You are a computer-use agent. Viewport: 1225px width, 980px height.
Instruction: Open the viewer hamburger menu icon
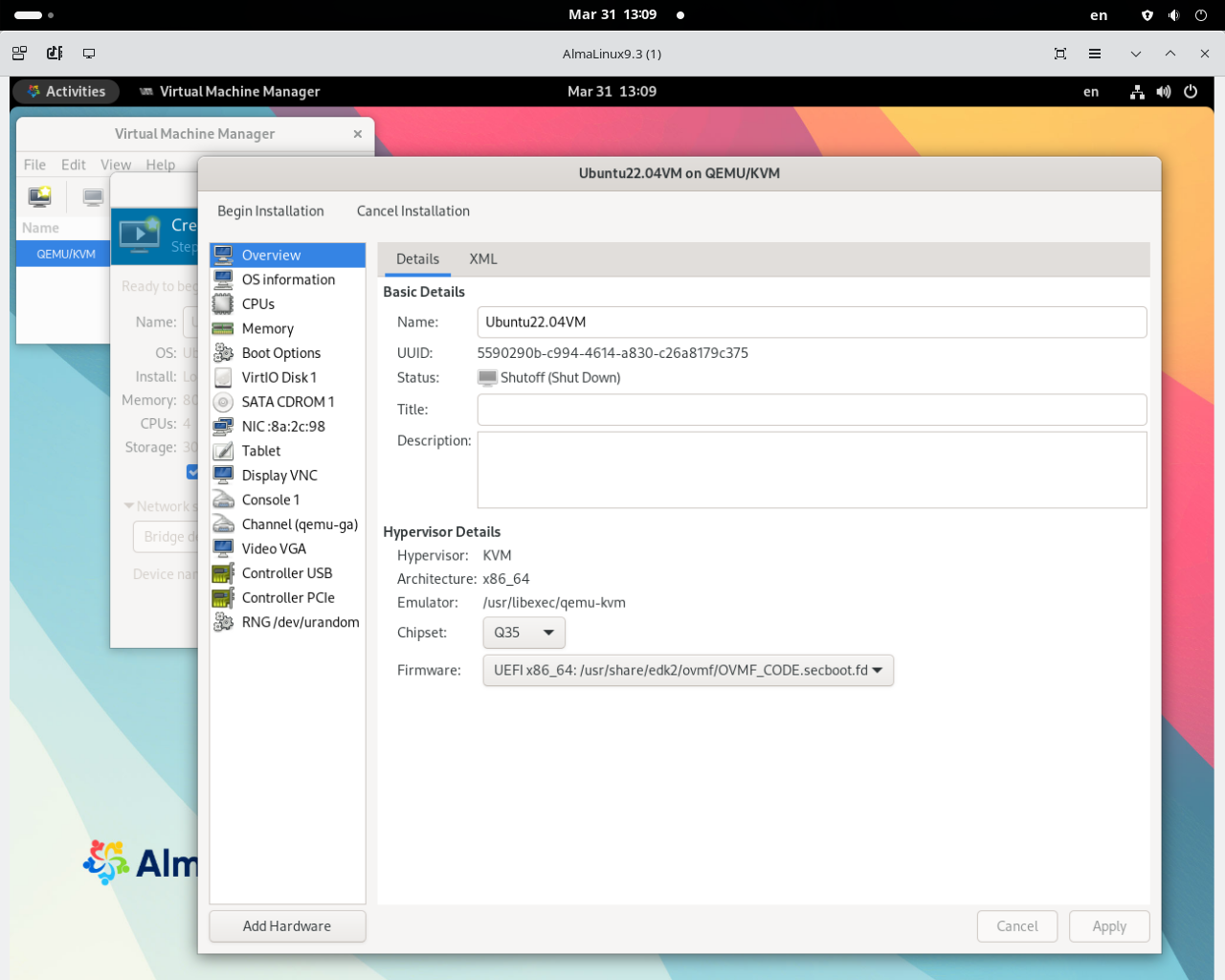coord(1095,54)
